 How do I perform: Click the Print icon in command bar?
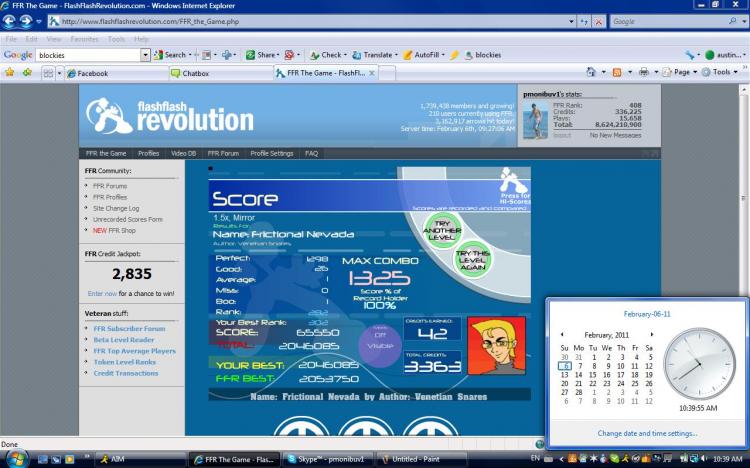644,72
